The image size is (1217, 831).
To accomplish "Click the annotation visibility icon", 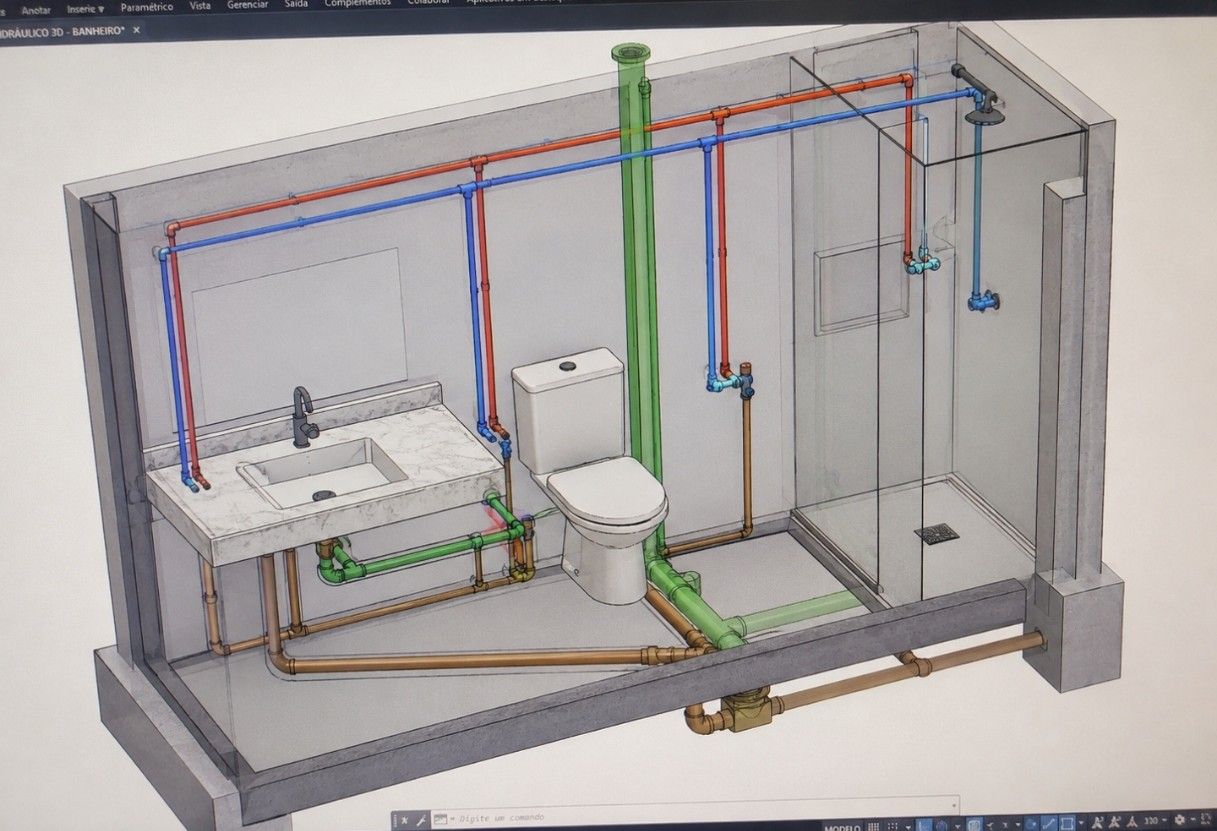I will click(x=1097, y=823).
